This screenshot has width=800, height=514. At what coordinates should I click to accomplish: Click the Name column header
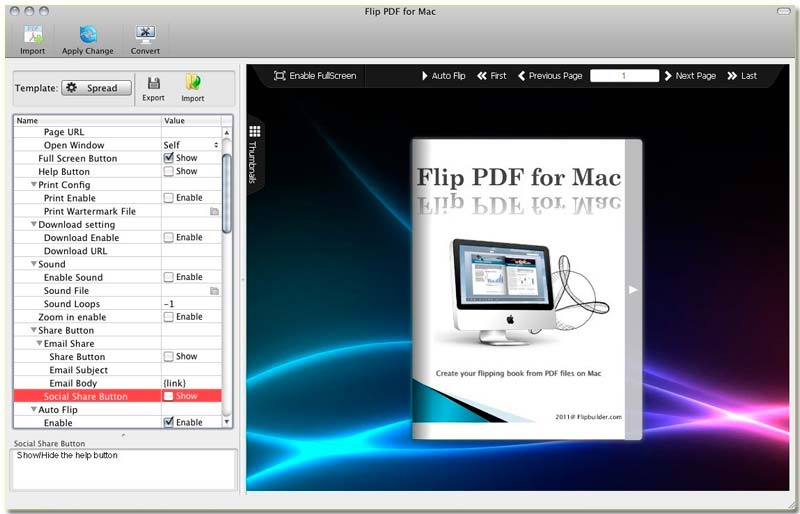[87, 120]
